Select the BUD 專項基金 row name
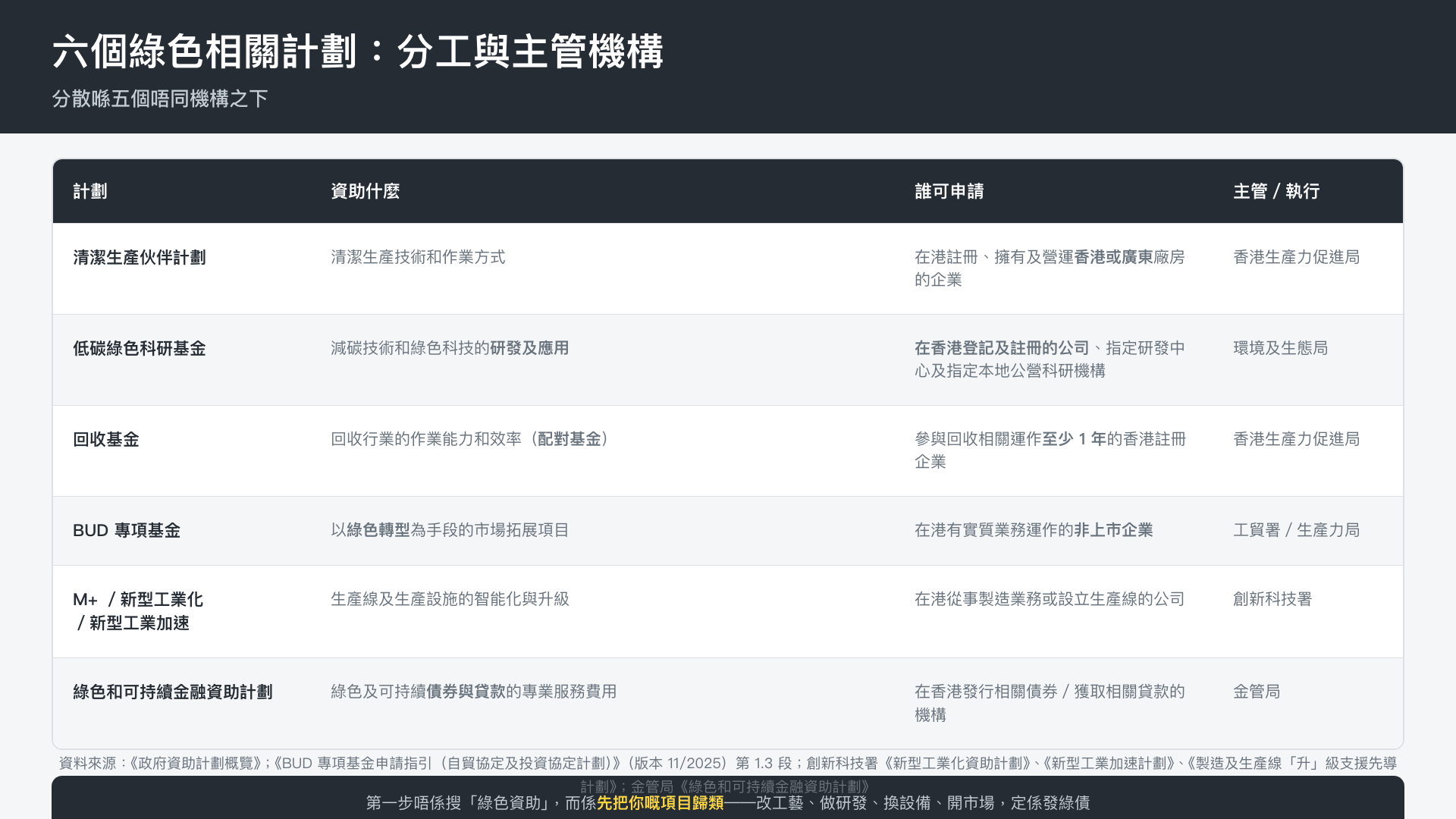The width and height of the screenshot is (1456, 819). click(x=127, y=531)
